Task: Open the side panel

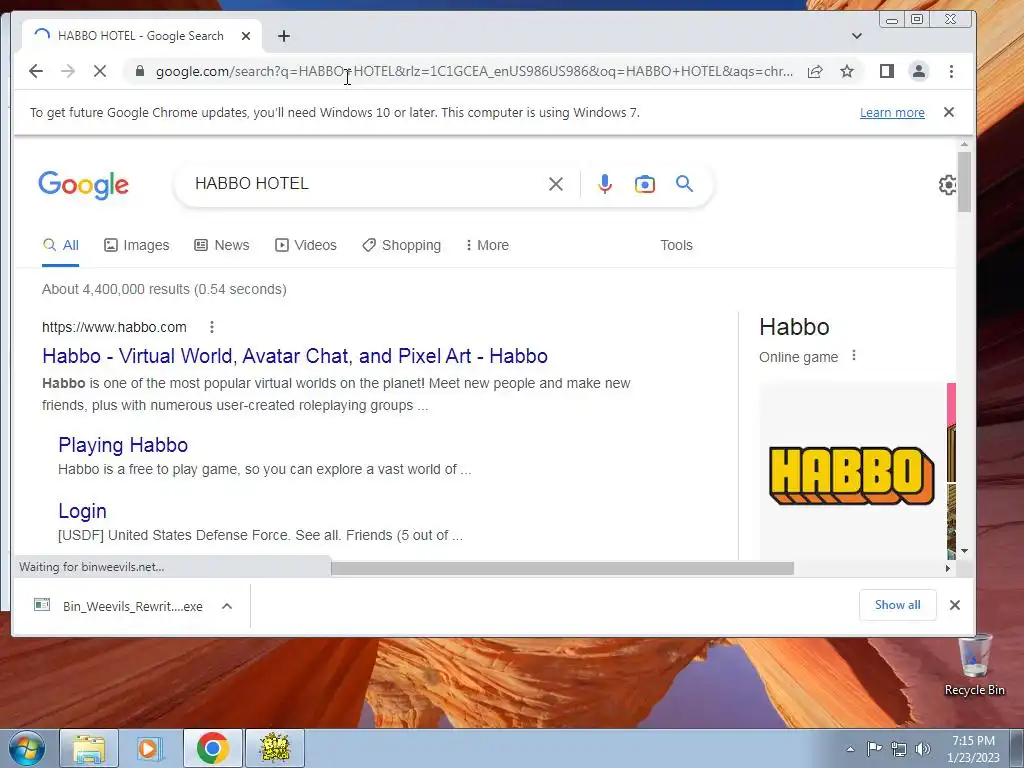Action: pyautogui.click(x=886, y=71)
